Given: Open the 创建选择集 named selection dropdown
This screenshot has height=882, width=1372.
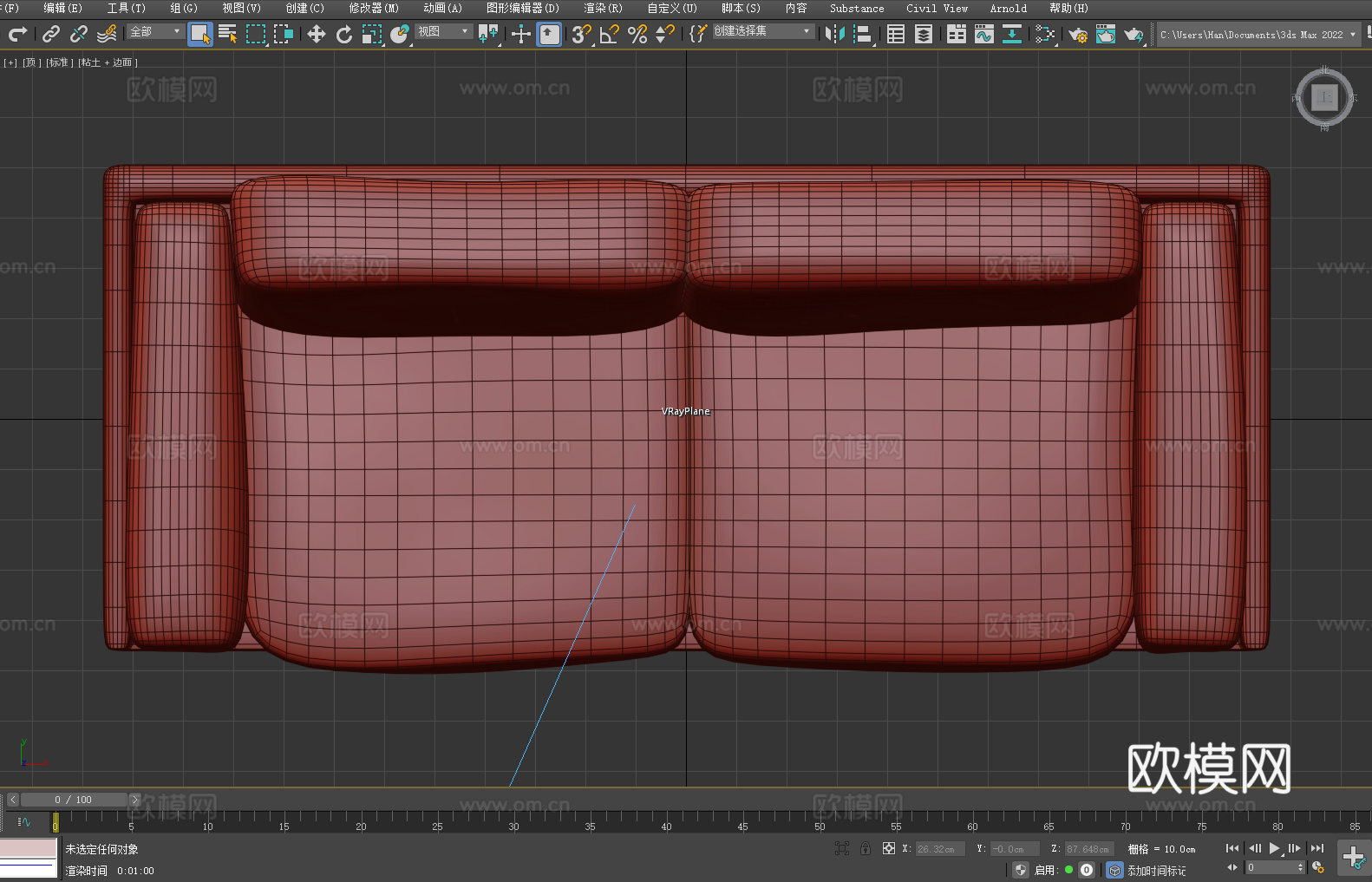Looking at the screenshot, I should pos(763,31).
